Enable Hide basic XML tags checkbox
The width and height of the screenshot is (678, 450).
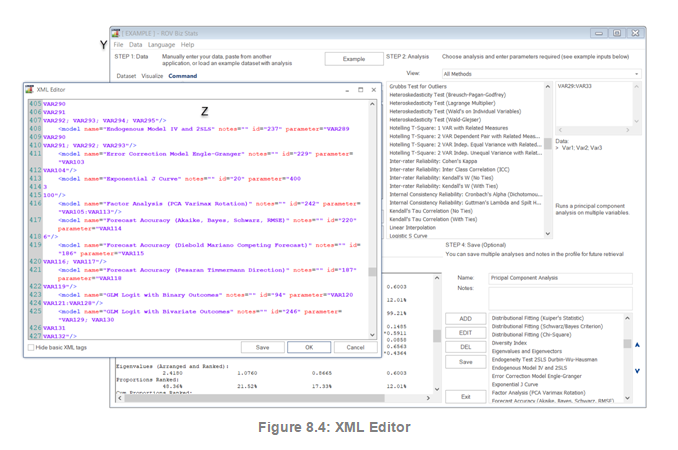pyautogui.click(x=32, y=347)
